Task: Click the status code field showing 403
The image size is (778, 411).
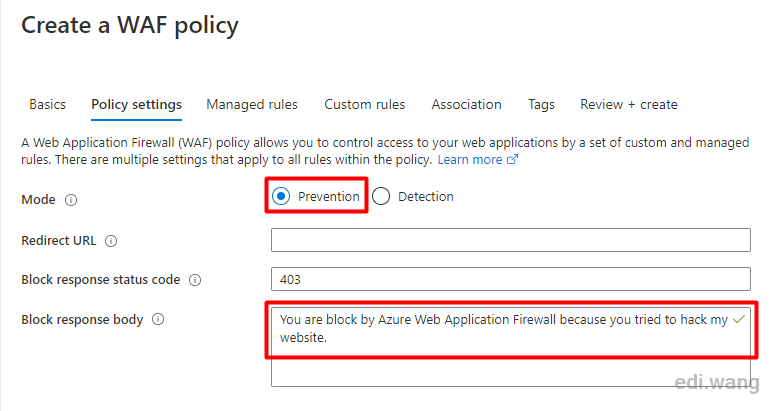Action: pyautogui.click(x=511, y=279)
